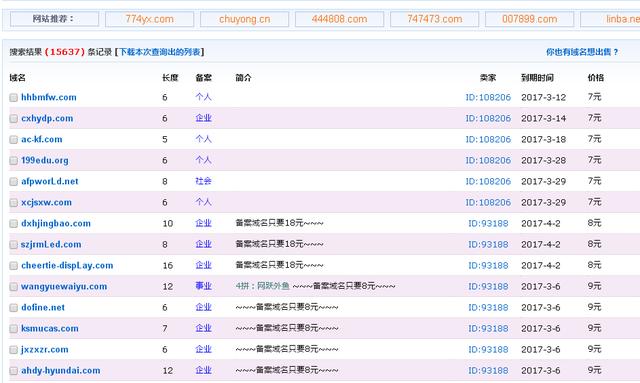Tick checkbox next to cheertie-display.com
The width and height of the screenshot is (640, 383).
pos(13,266)
